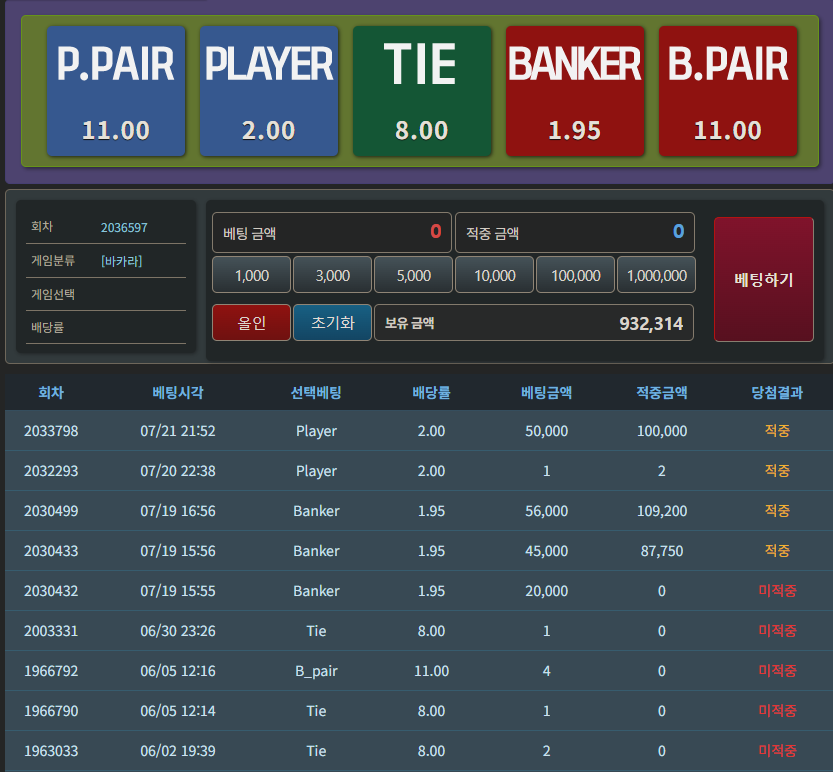
Task: Select the P.PAIR 11.00 bet tile
Action: click(116, 91)
